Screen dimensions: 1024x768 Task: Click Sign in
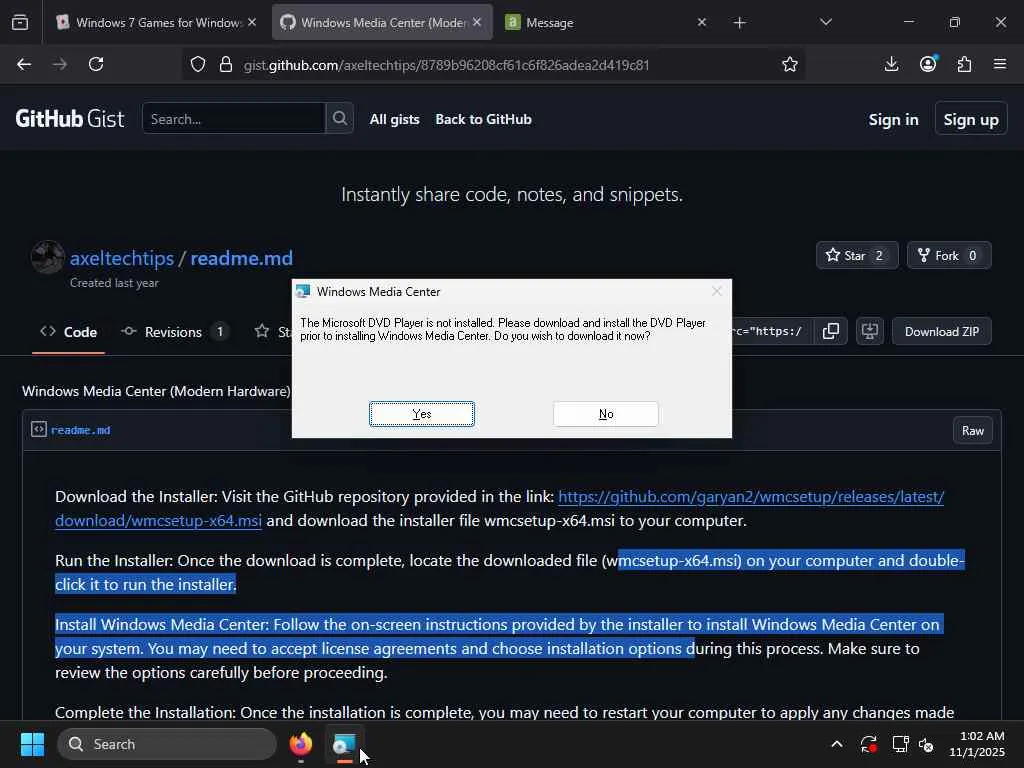tap(893, 120)
